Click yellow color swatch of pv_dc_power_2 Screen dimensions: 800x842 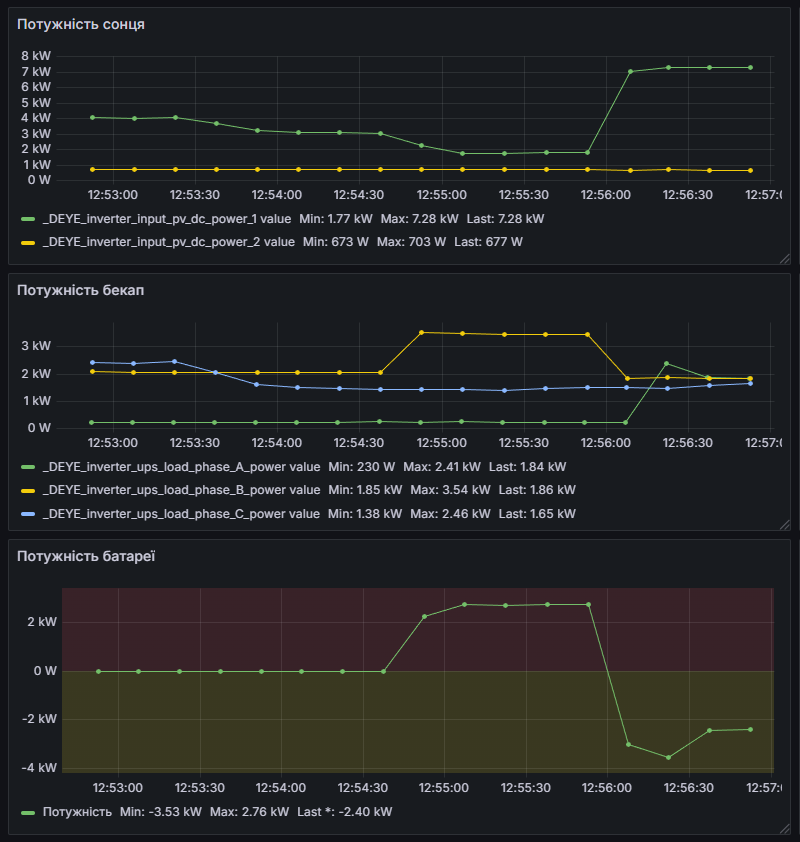coord(28,241)
